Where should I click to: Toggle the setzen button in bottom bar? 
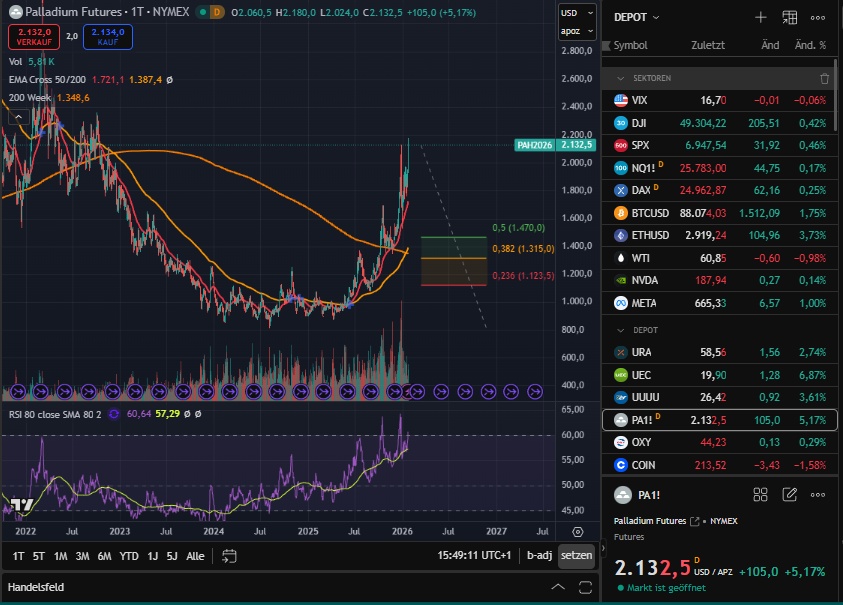click(x=576, y=555)
